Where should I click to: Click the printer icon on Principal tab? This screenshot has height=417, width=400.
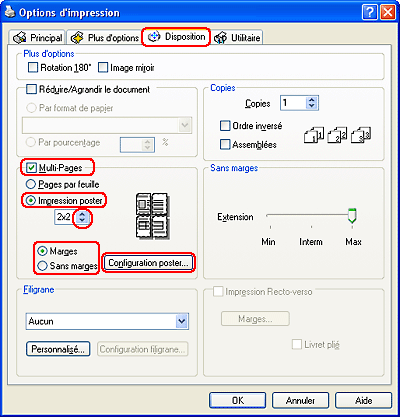19,38
